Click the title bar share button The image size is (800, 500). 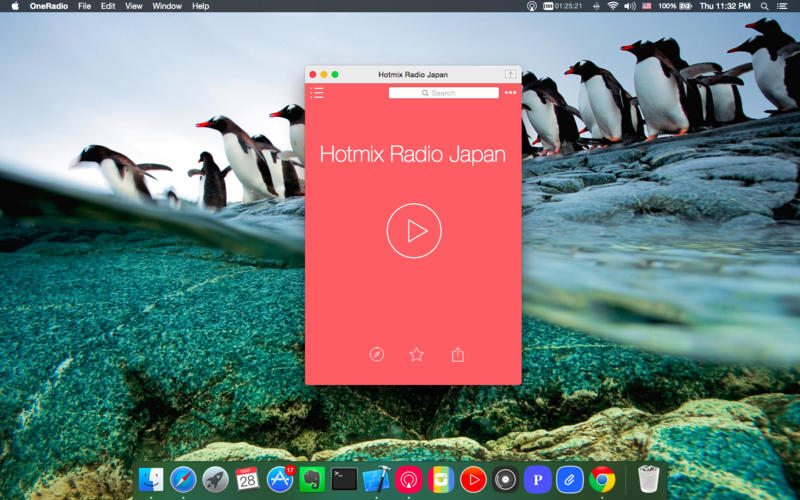pyautogui.click(x=510, y=74)
